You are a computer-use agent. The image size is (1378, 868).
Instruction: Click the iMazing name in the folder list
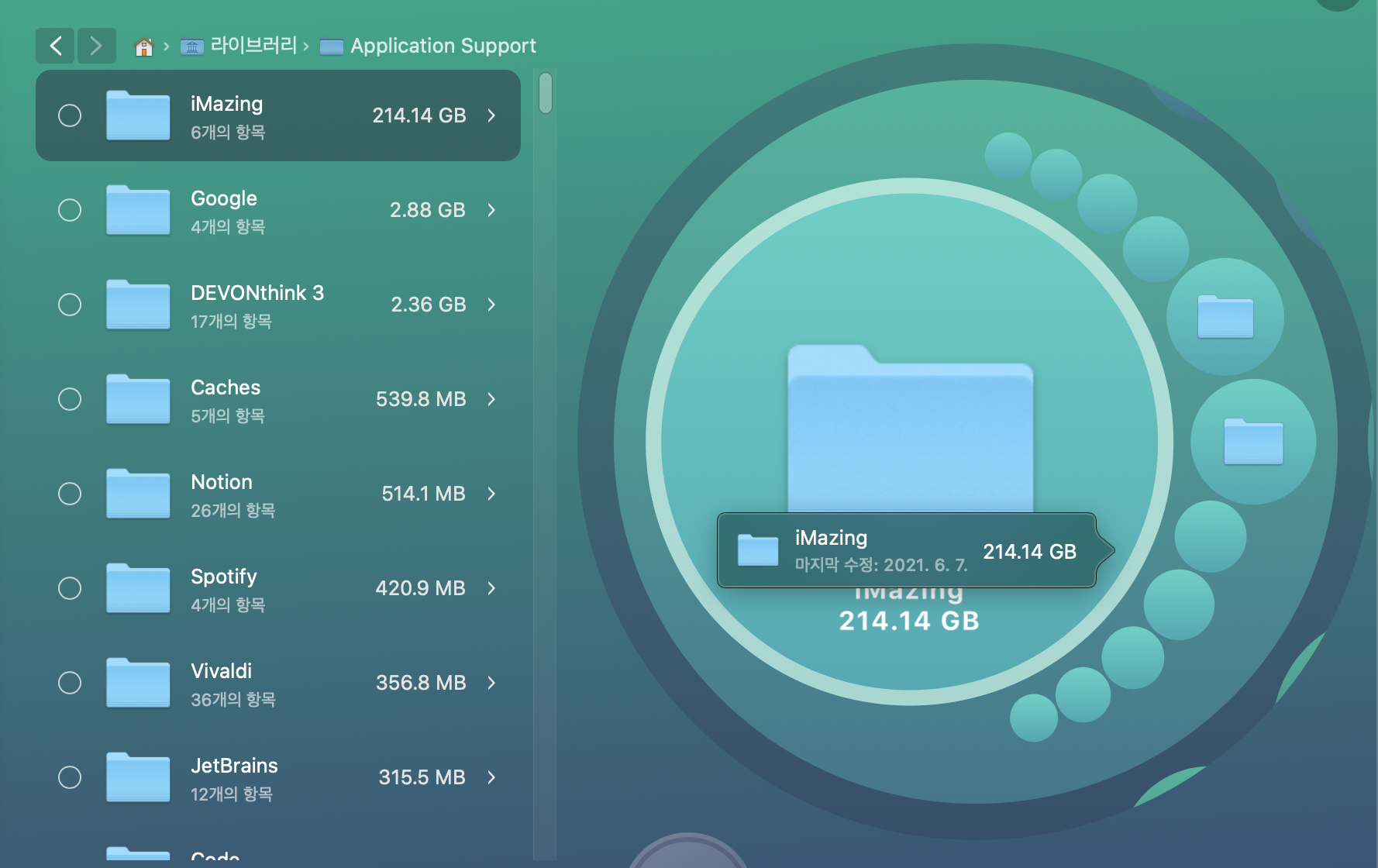pyautogui.click(x=227, y=104)
